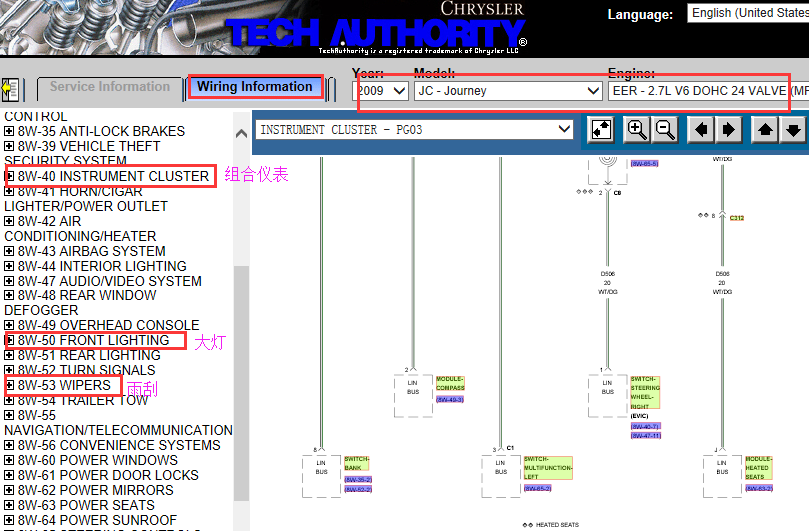Viewport: 809px width, 531px height.
Task: Select the 8W-40 INSTRUMENT CLUSTER label
Action: pyautogui.click(x=114, y=176)
